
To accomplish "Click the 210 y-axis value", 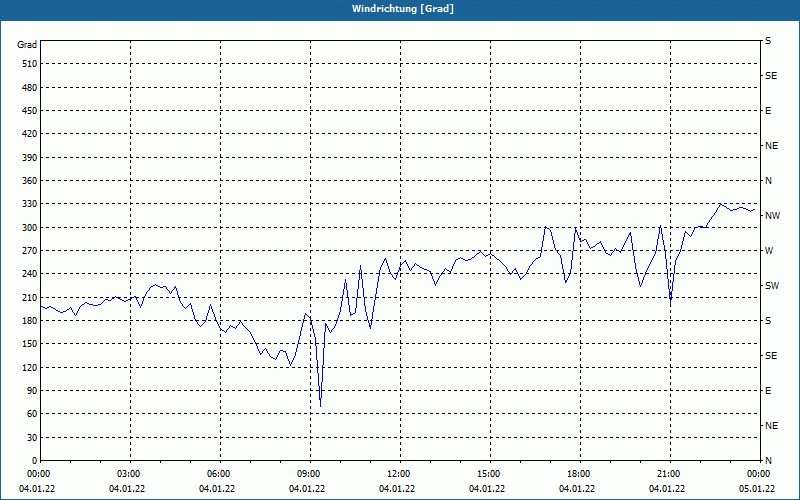I will coord(30,297).
